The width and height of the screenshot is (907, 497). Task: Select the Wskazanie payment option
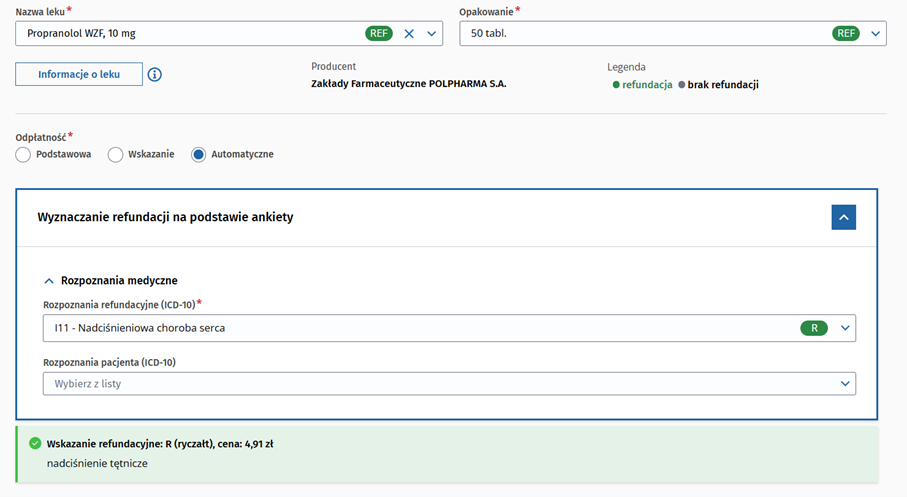(x=116, y=155)
